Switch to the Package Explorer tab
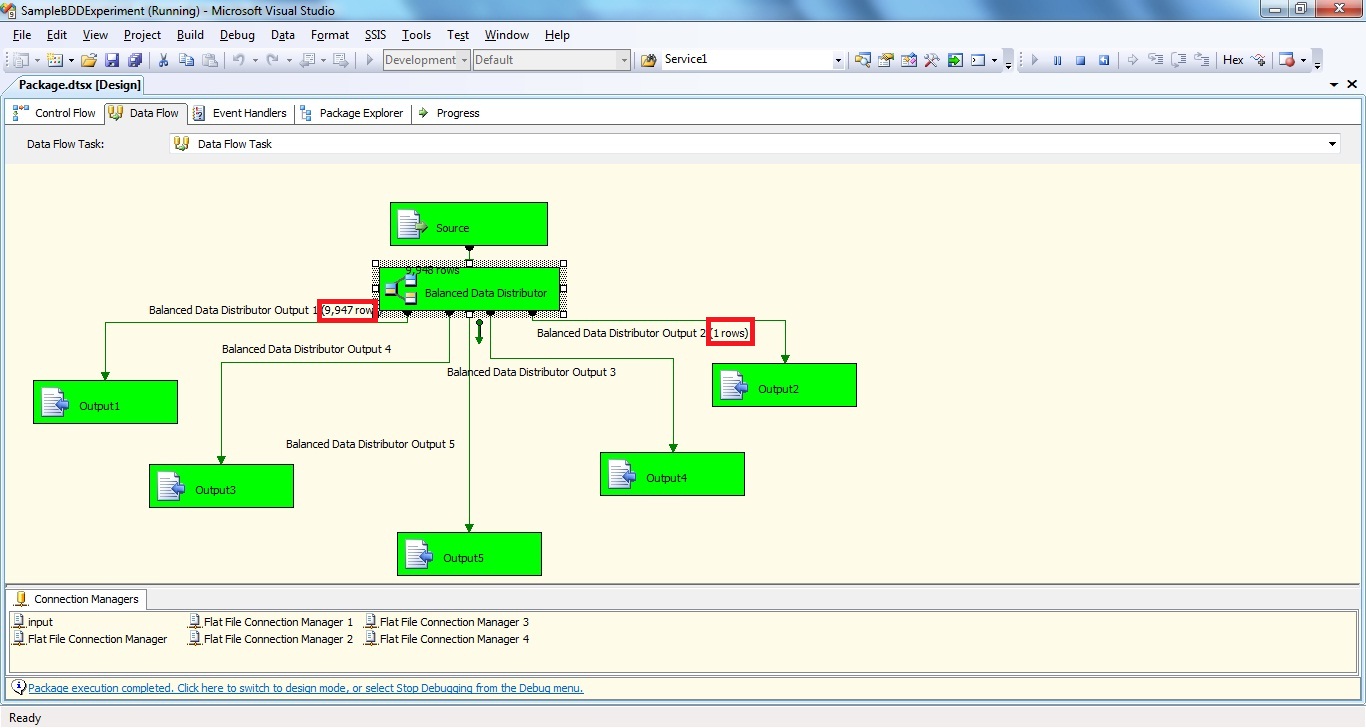Screen dimensions: 1366x728 click(351, 113)
